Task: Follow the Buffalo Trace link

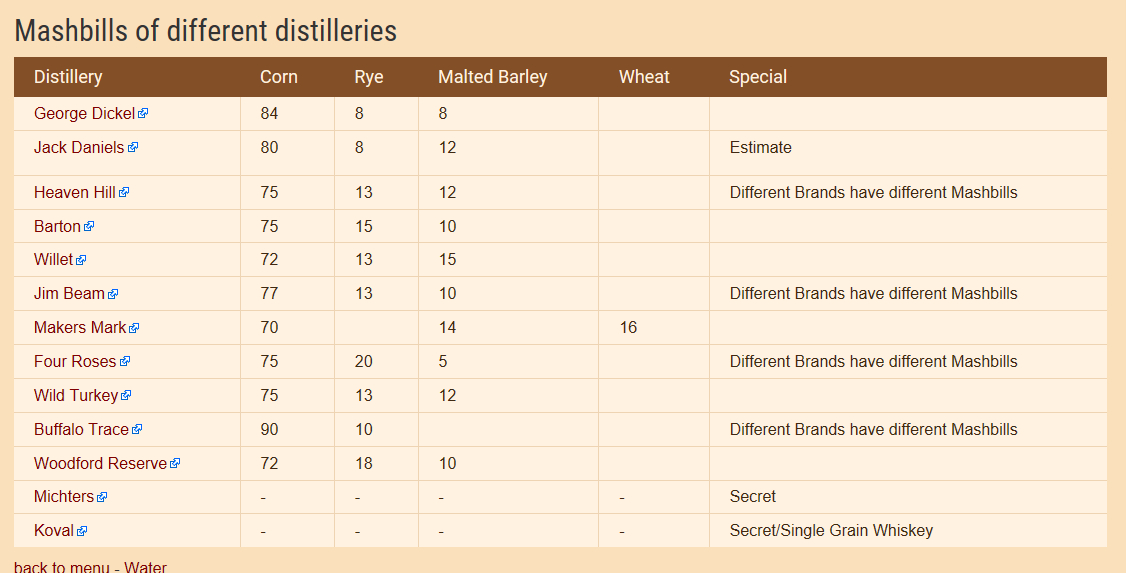Action: pyautogui.click(x=81, y=429)
